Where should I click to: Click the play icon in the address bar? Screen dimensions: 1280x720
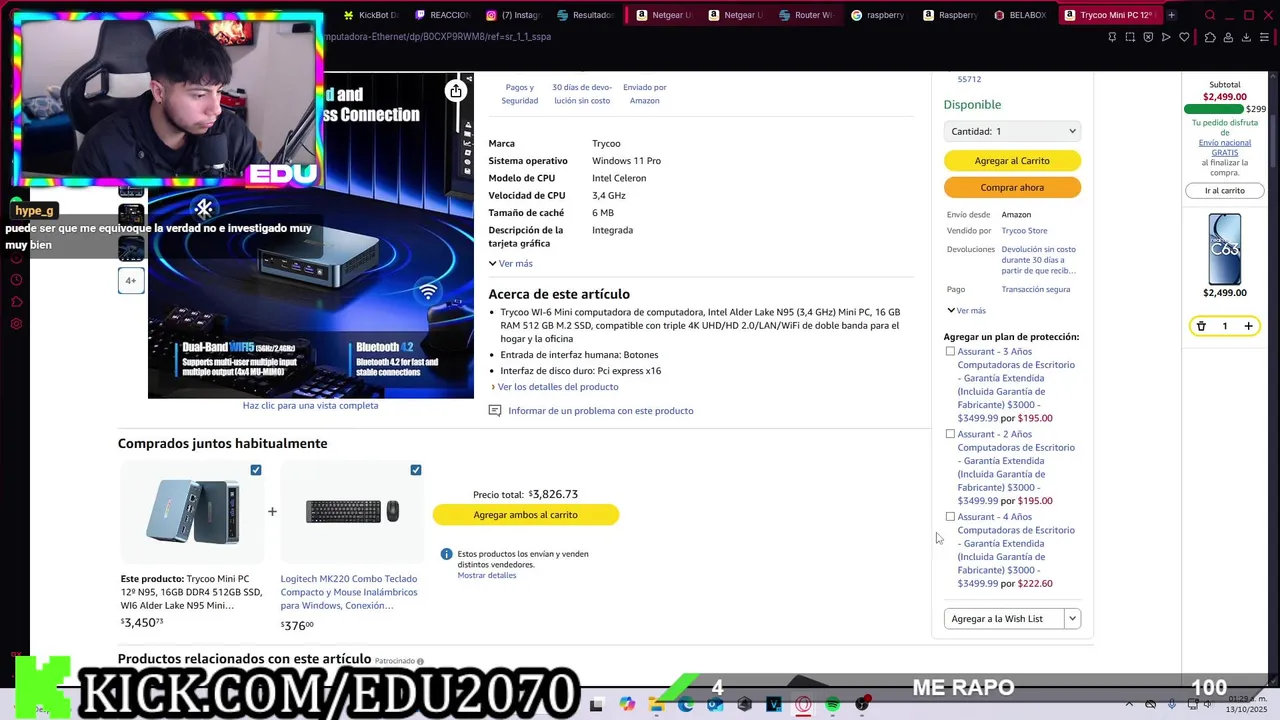(1166, 37)
